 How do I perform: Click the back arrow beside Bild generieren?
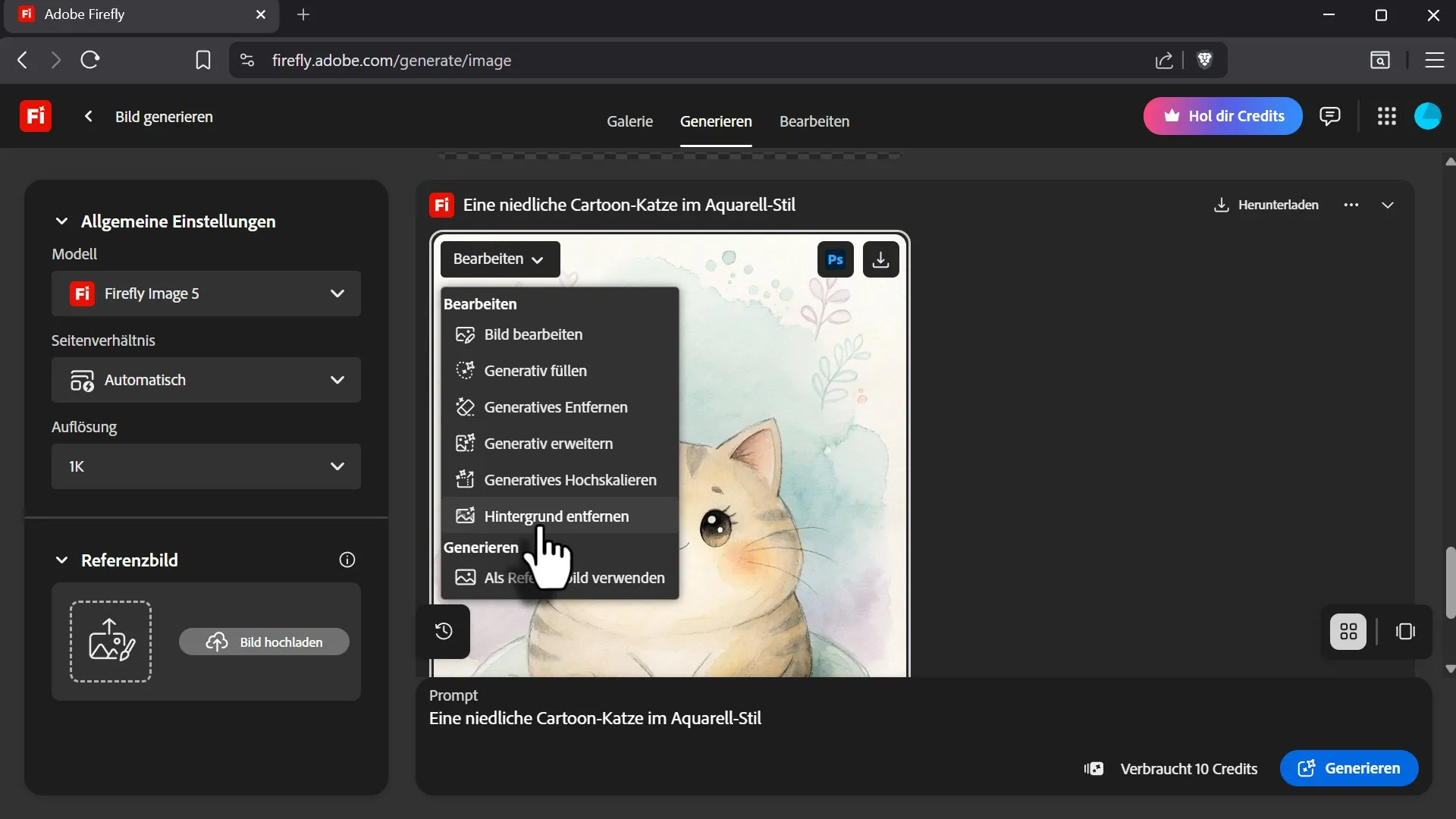[89, 116]
